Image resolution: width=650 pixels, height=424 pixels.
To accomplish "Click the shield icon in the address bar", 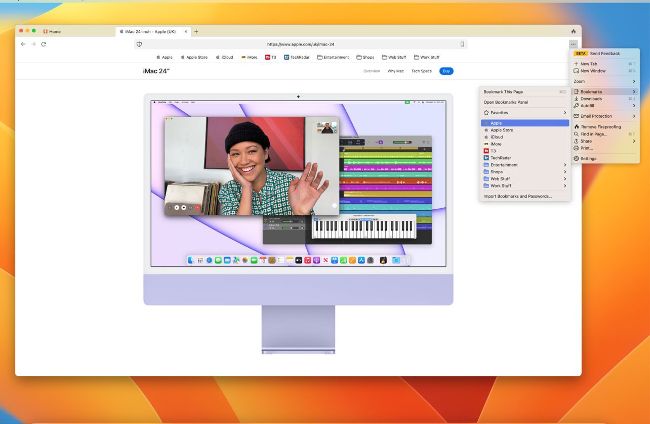I will [x=139, y=44].
